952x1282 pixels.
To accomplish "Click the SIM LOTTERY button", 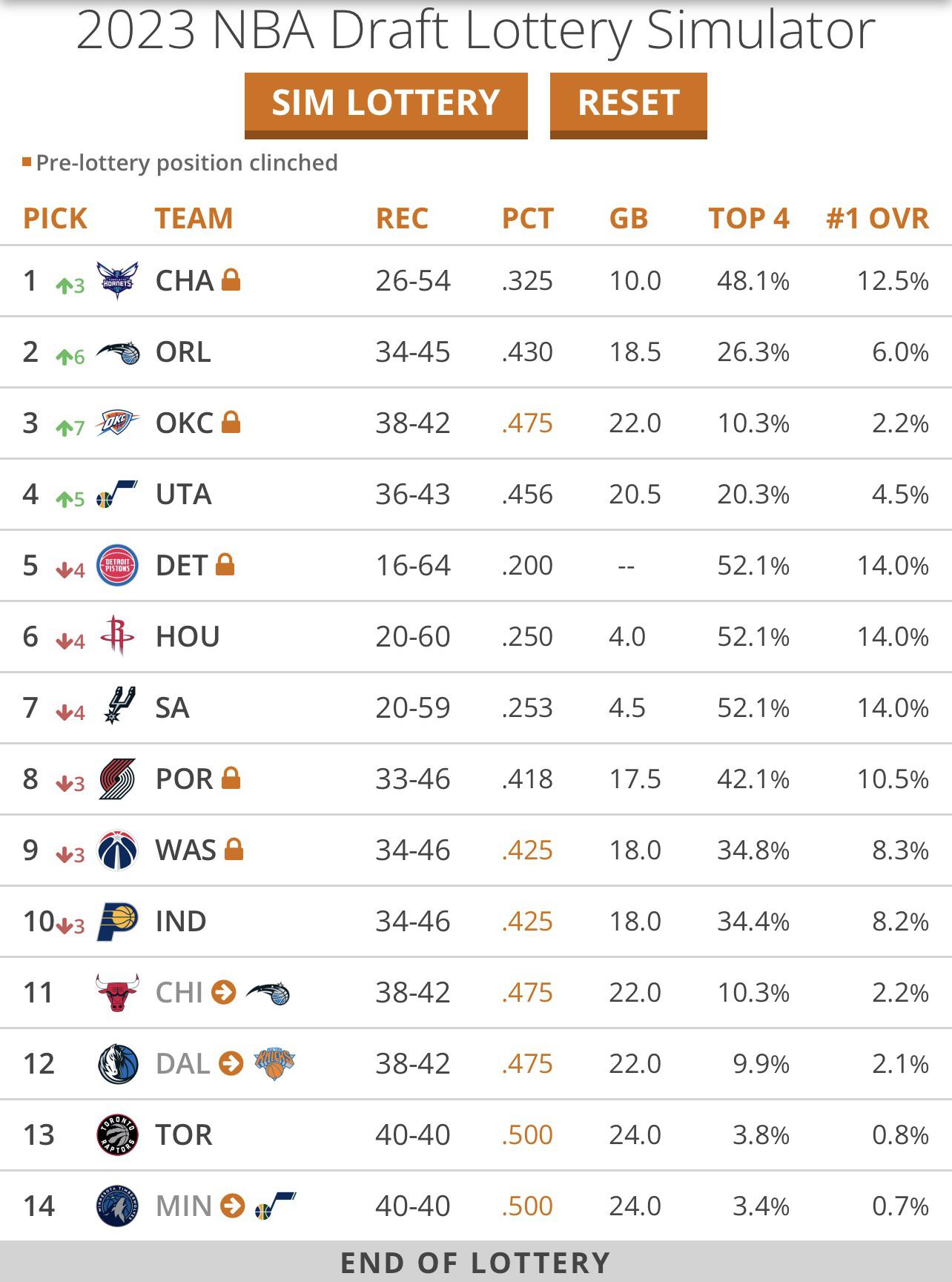I will click(x=386, y=104).
